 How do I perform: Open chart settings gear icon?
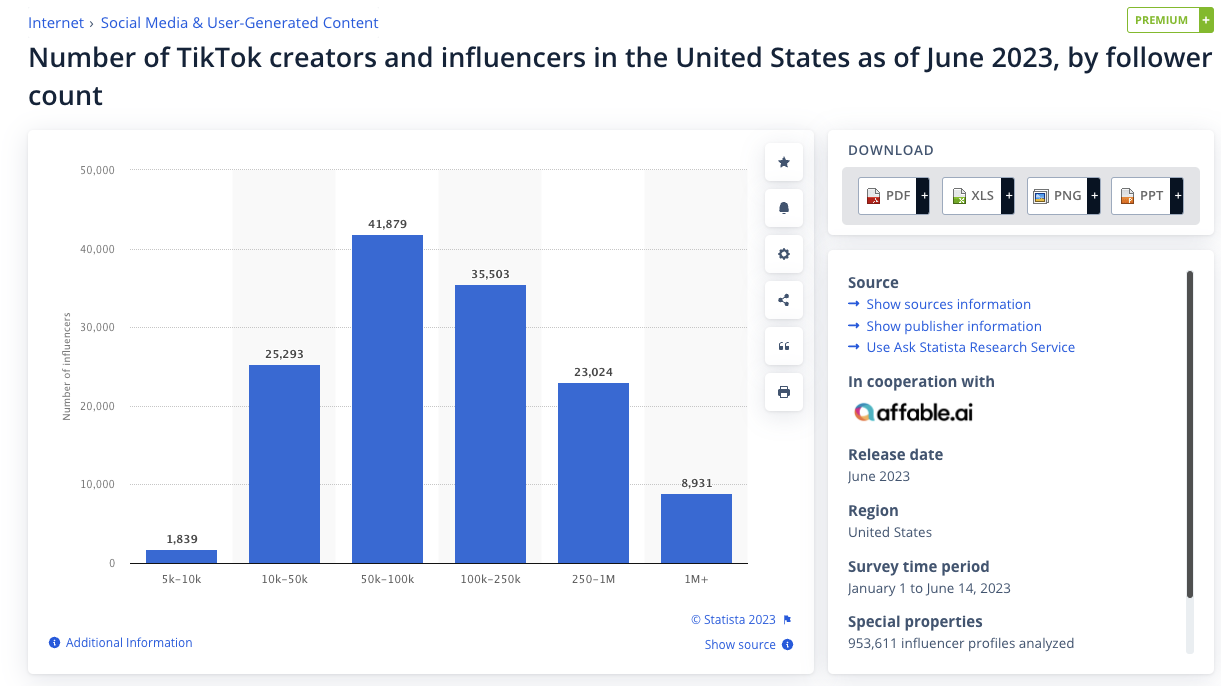pyautogui.click(x=784, y=254)
